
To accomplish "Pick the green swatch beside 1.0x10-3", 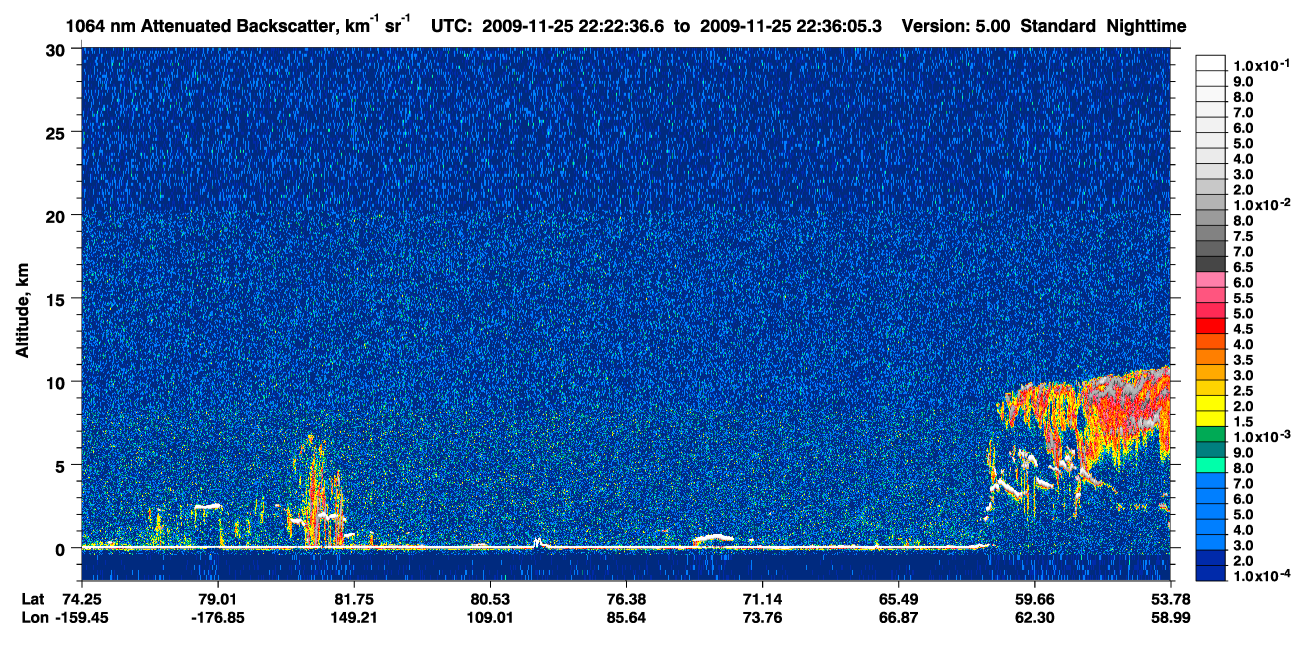I will click(x=1211, y=433).
